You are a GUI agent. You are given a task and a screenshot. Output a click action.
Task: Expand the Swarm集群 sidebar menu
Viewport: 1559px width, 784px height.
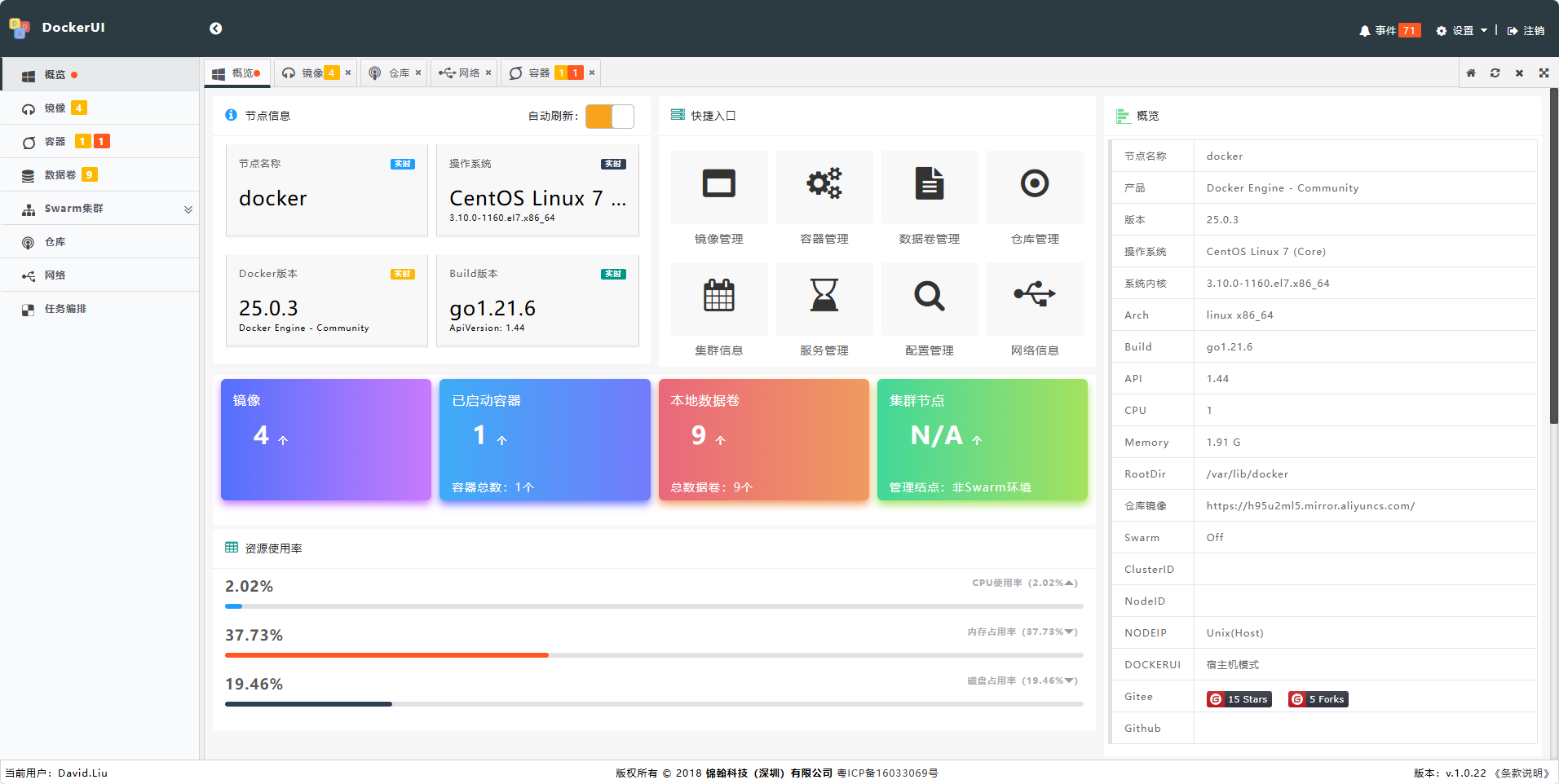coord(99,209)
